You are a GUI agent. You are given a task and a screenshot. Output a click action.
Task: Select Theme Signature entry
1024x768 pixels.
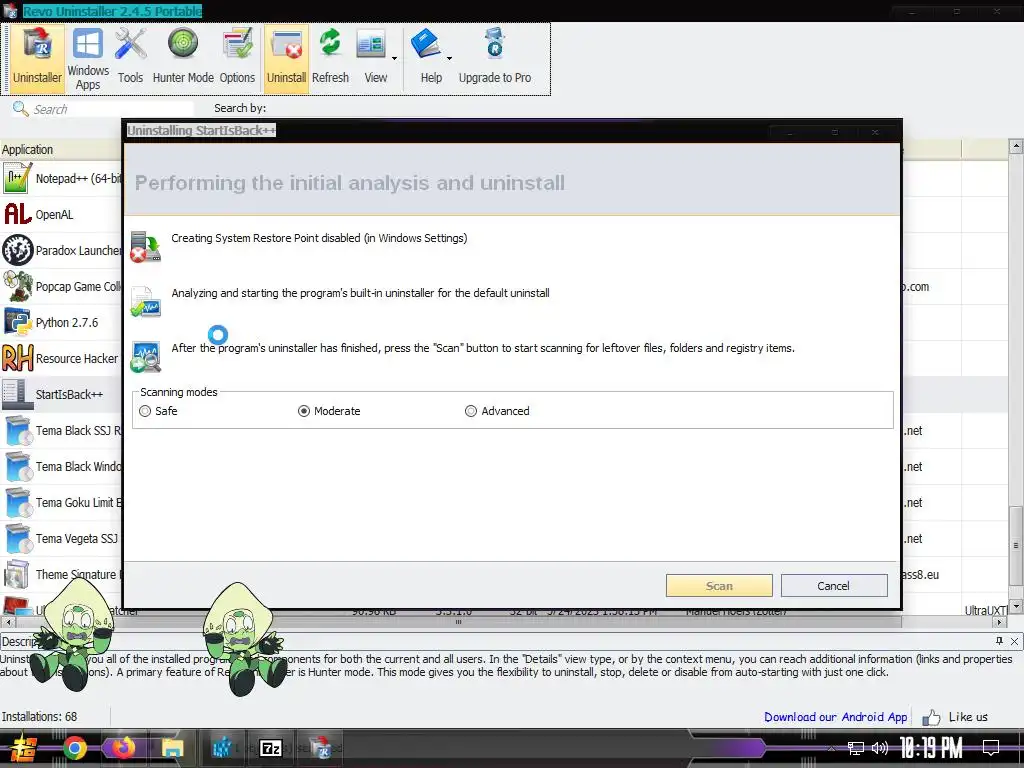(61, 574)
